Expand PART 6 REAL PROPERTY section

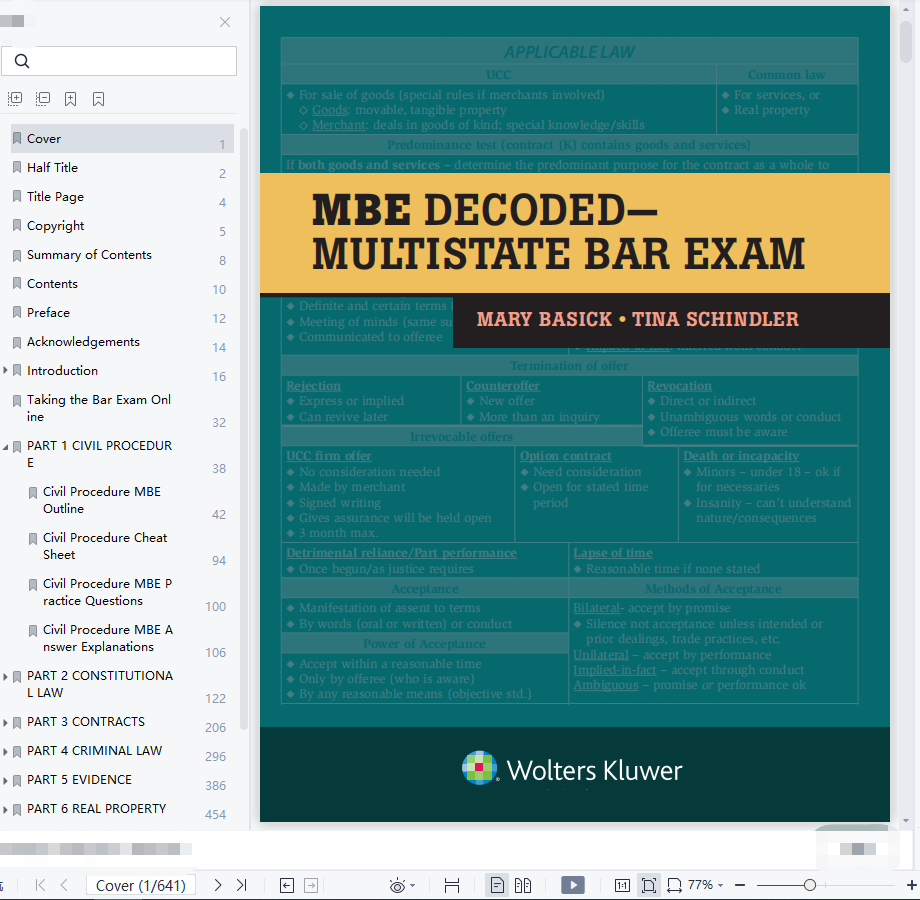[x=5, y=810]
